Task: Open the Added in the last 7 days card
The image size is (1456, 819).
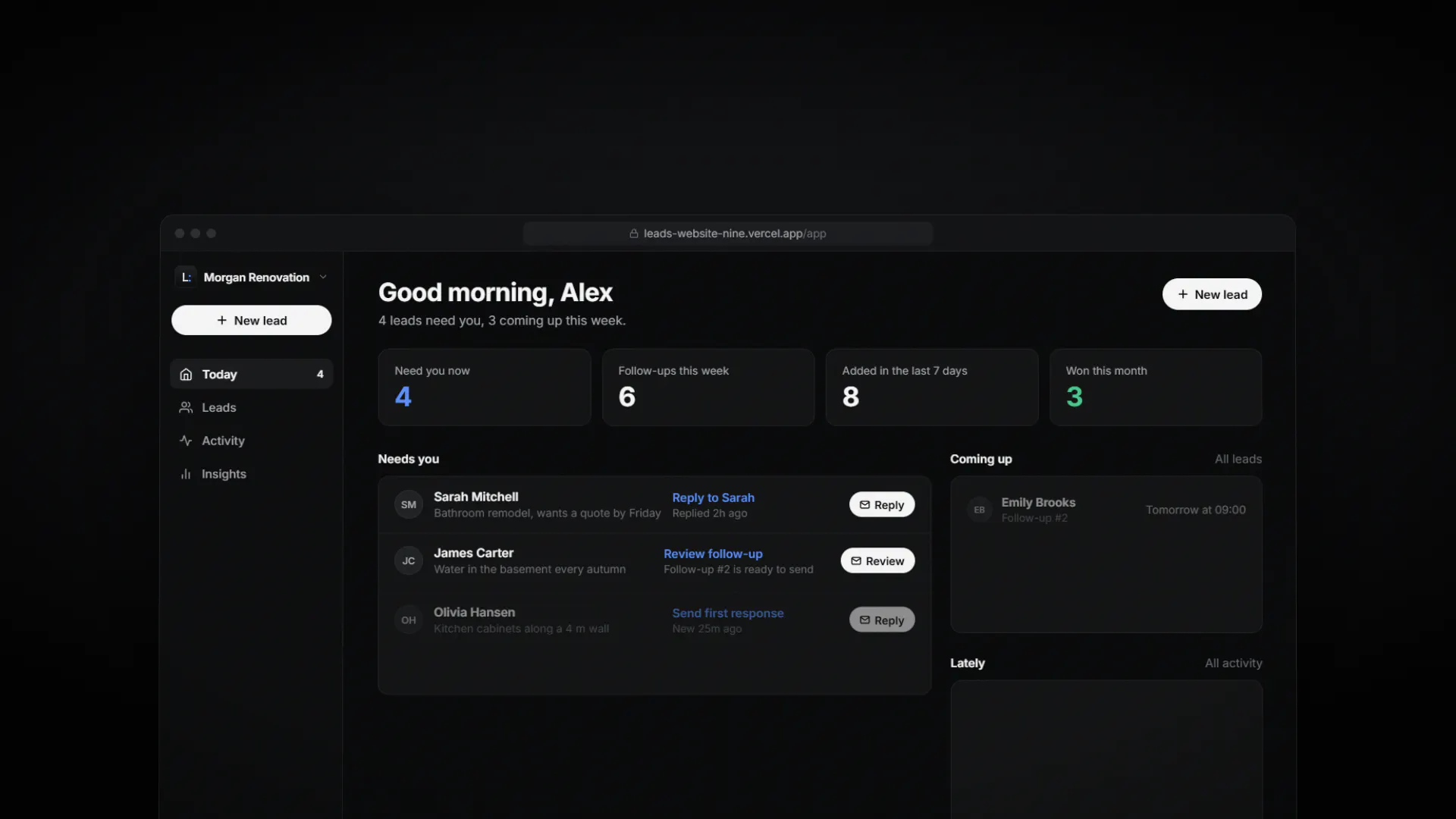Action: [932, 388]
